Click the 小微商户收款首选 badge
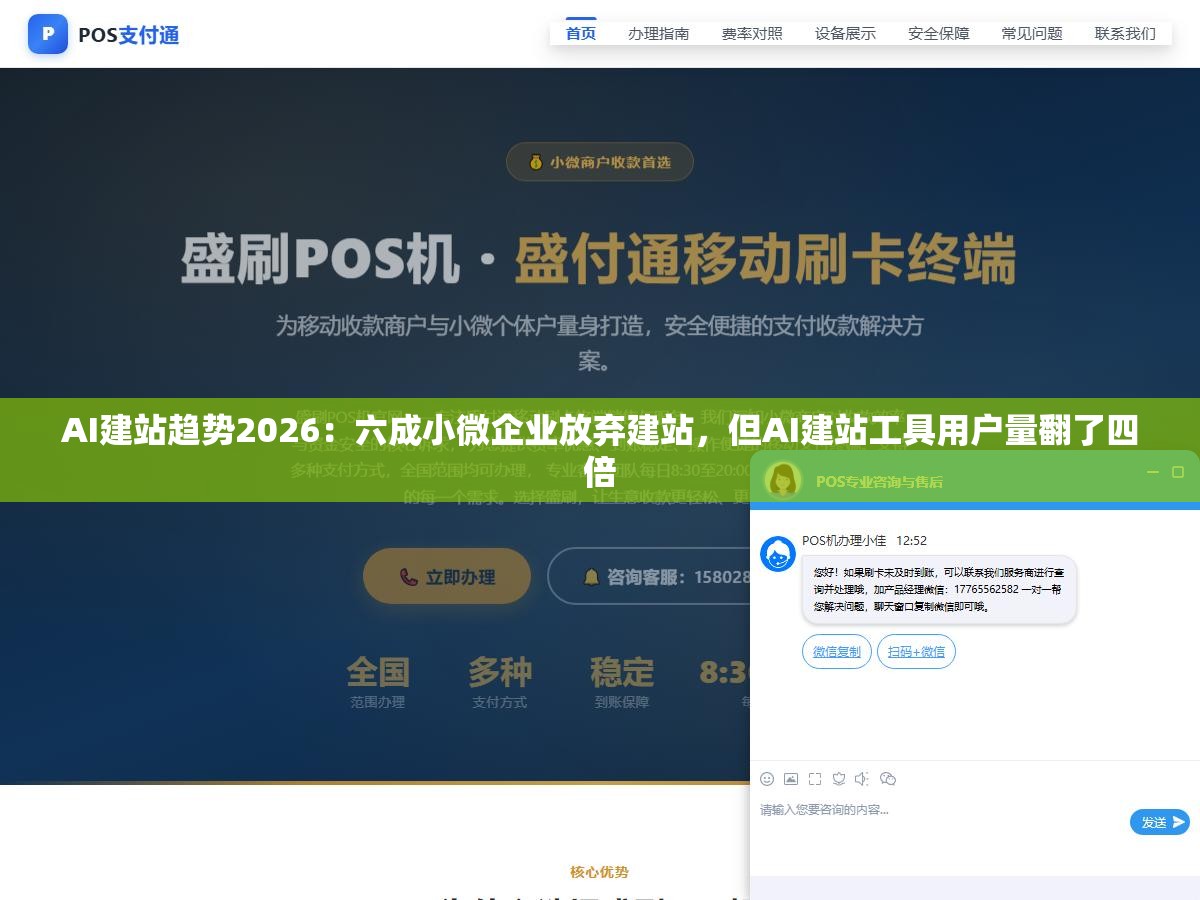This screenshot has height=900, width=1200. pos(600,162)
